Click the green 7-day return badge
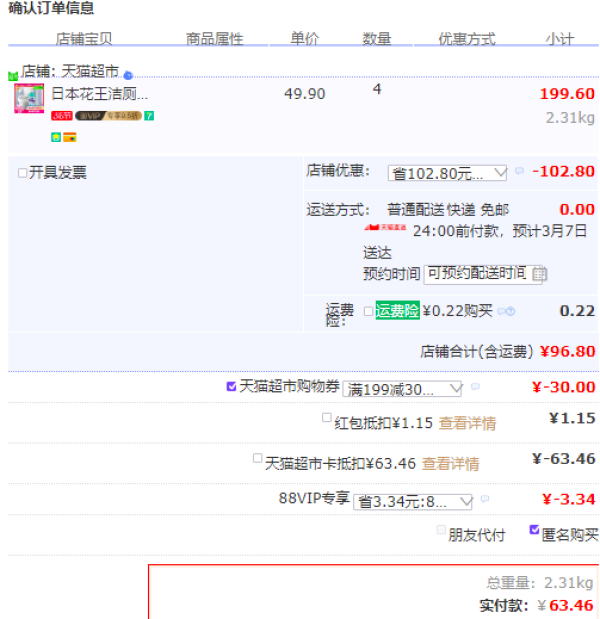Image resolution: width=600 pixels, height=619 pixels. (149, 116)
